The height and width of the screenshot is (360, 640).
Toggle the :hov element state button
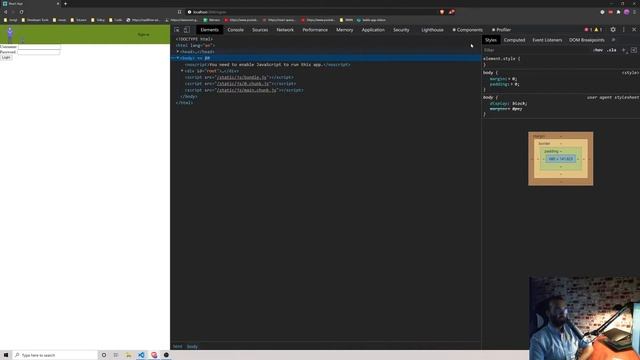pos(598,50)
